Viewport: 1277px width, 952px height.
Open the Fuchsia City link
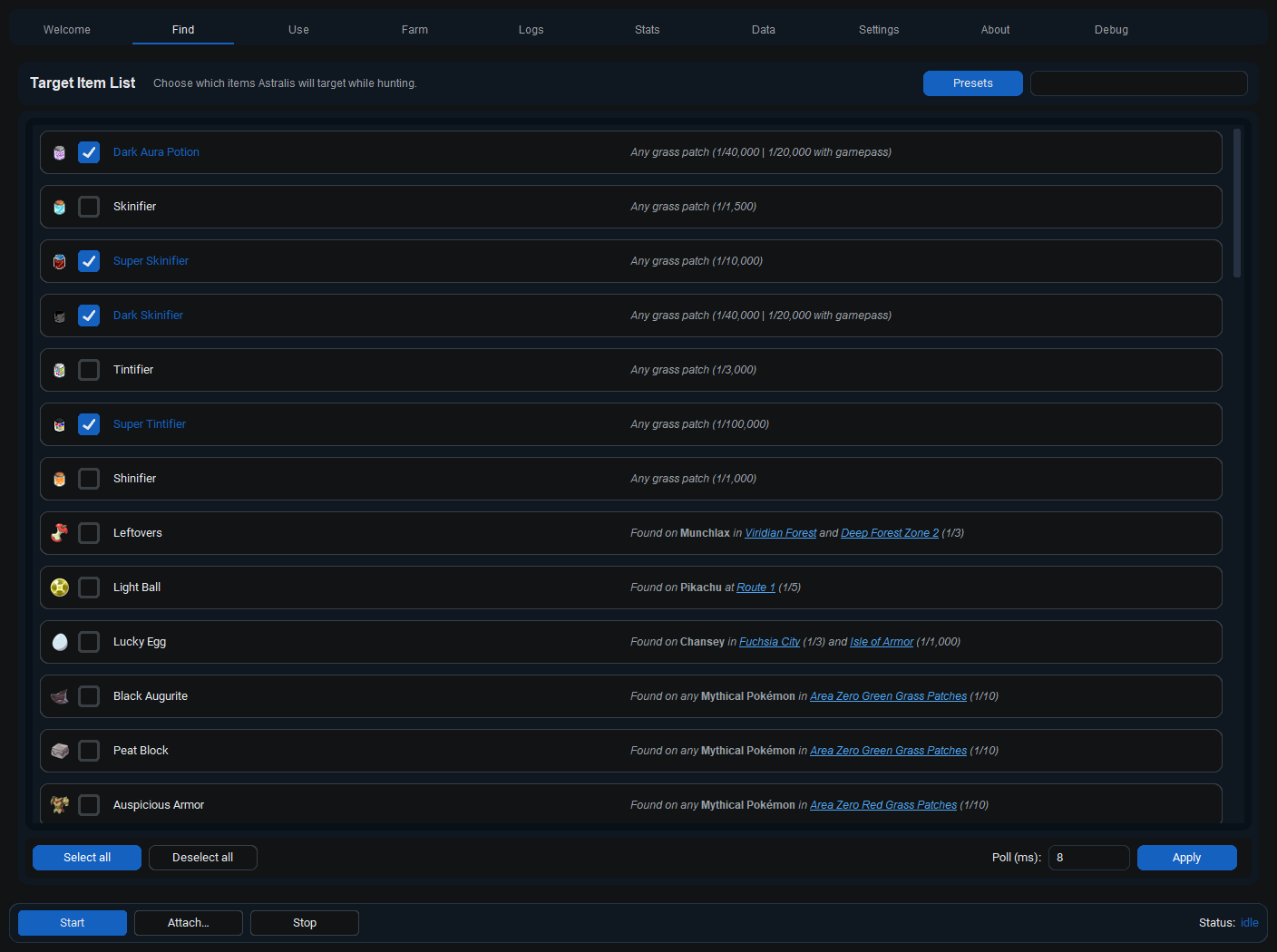pyautogui.click(x=770, y=642)
